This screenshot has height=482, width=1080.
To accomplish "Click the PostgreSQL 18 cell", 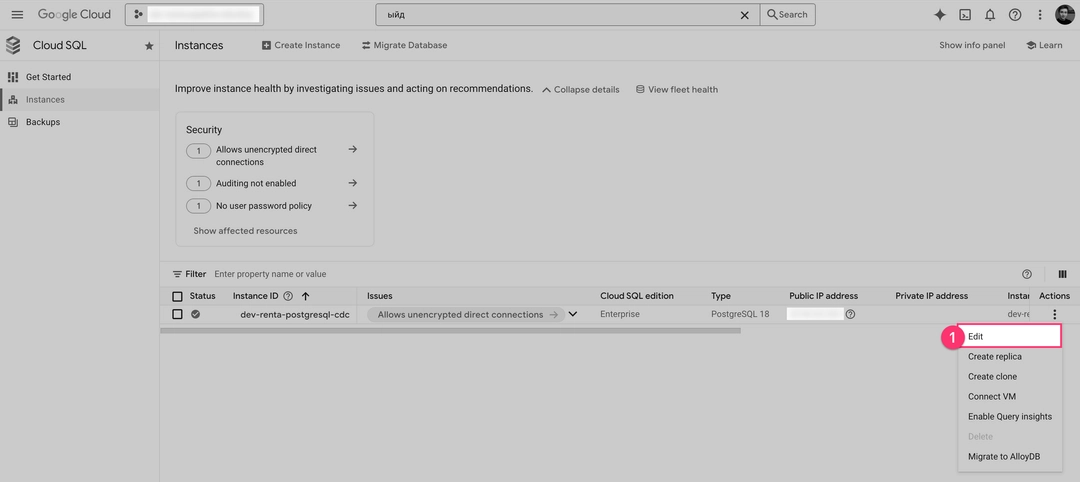I will [x=740, y=315].
